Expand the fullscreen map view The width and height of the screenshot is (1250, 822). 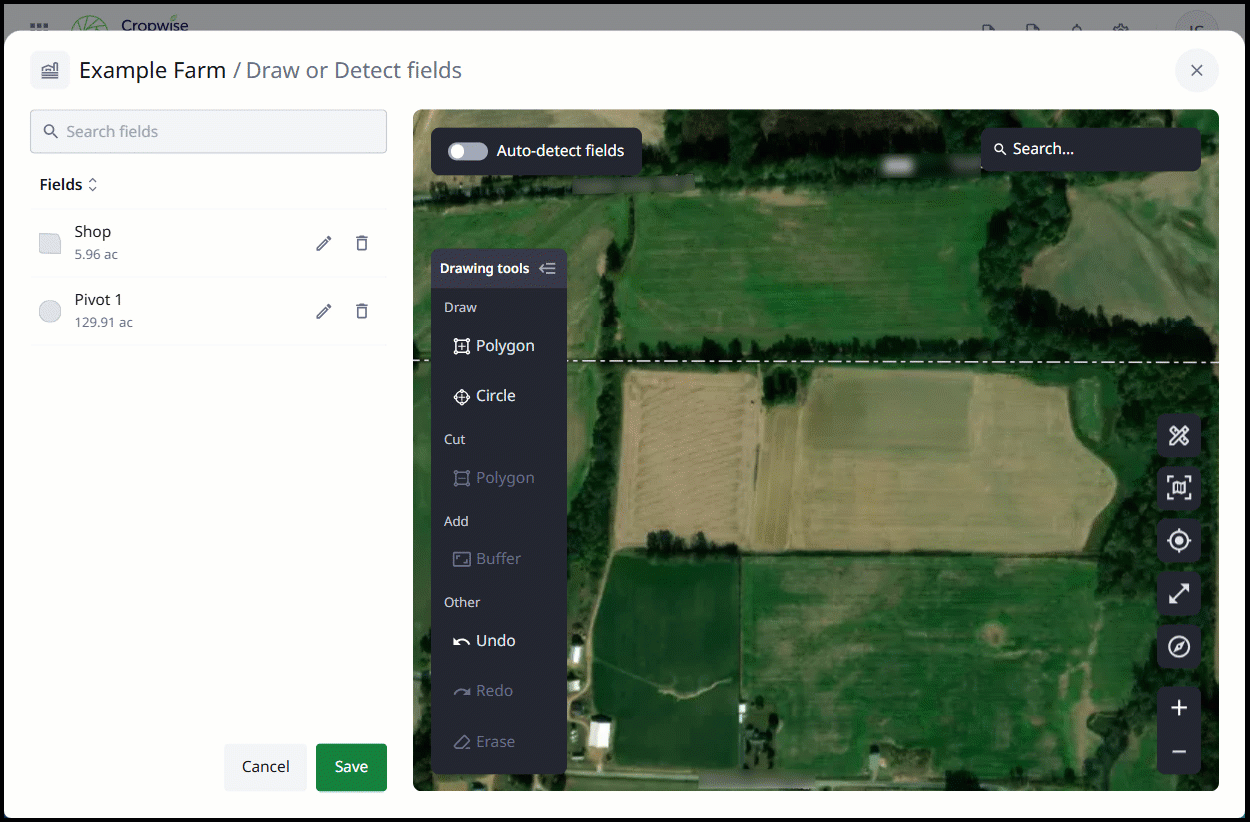pos(1179,594)
